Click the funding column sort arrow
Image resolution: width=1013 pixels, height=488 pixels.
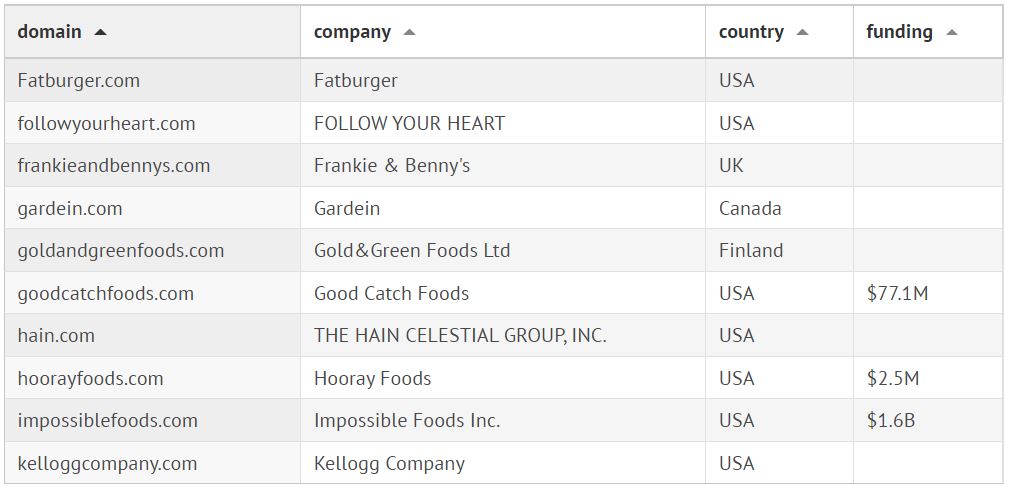(x=952, y=32)
